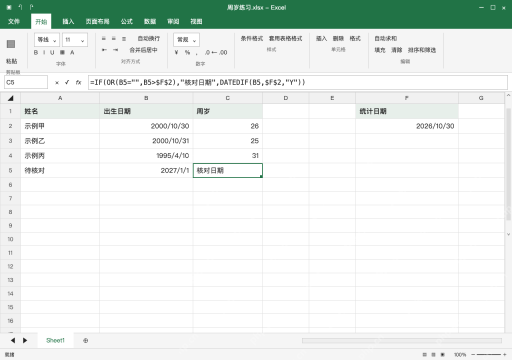Click the Name Box showing C5
This screenshot has width=512, height=360.
tap(26, 82)
